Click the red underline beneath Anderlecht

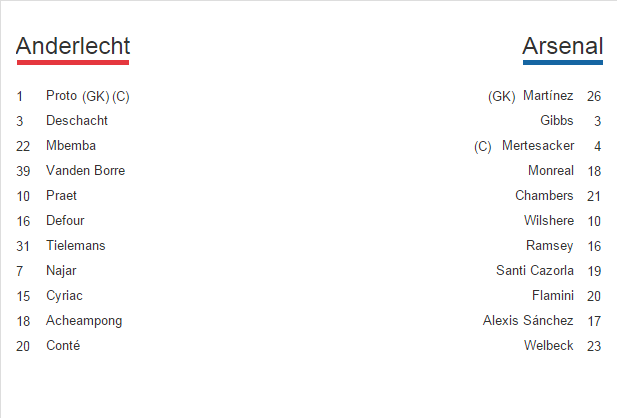pos(73,63)
